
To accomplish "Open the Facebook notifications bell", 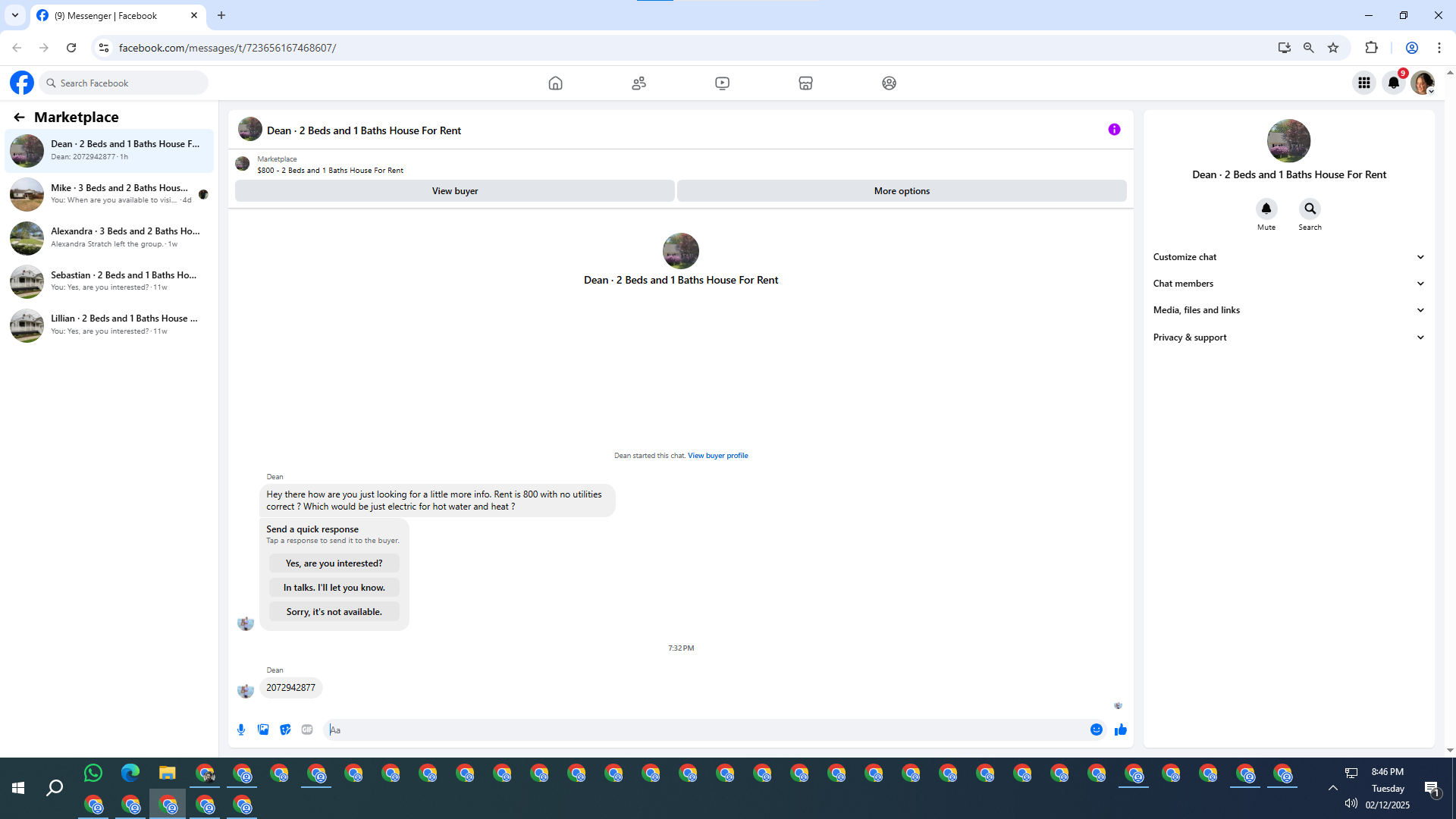I will pyautogui.click(x=1394, y=83).
